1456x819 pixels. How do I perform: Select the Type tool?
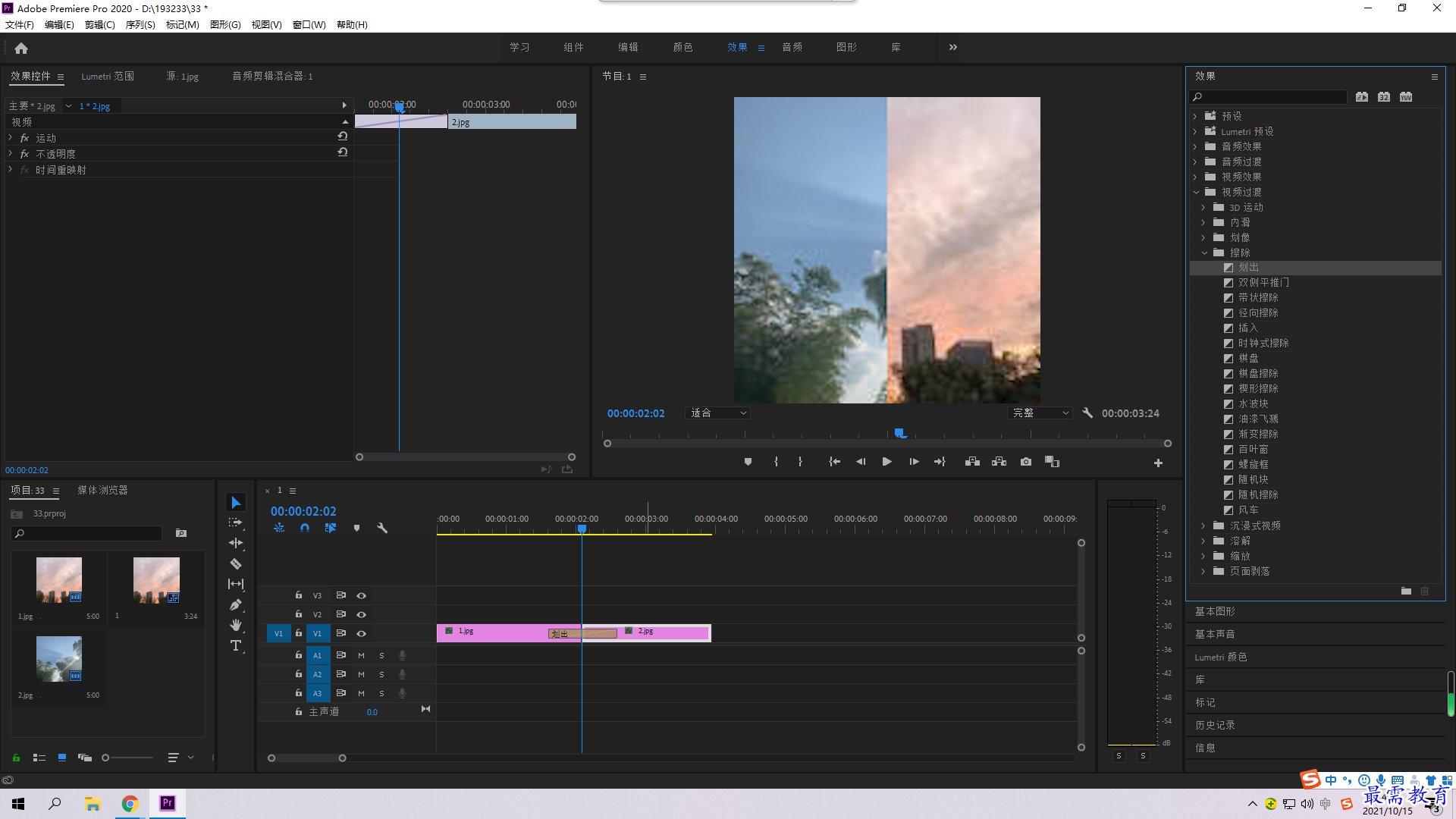pyautogui.click(x=236, y=645)
